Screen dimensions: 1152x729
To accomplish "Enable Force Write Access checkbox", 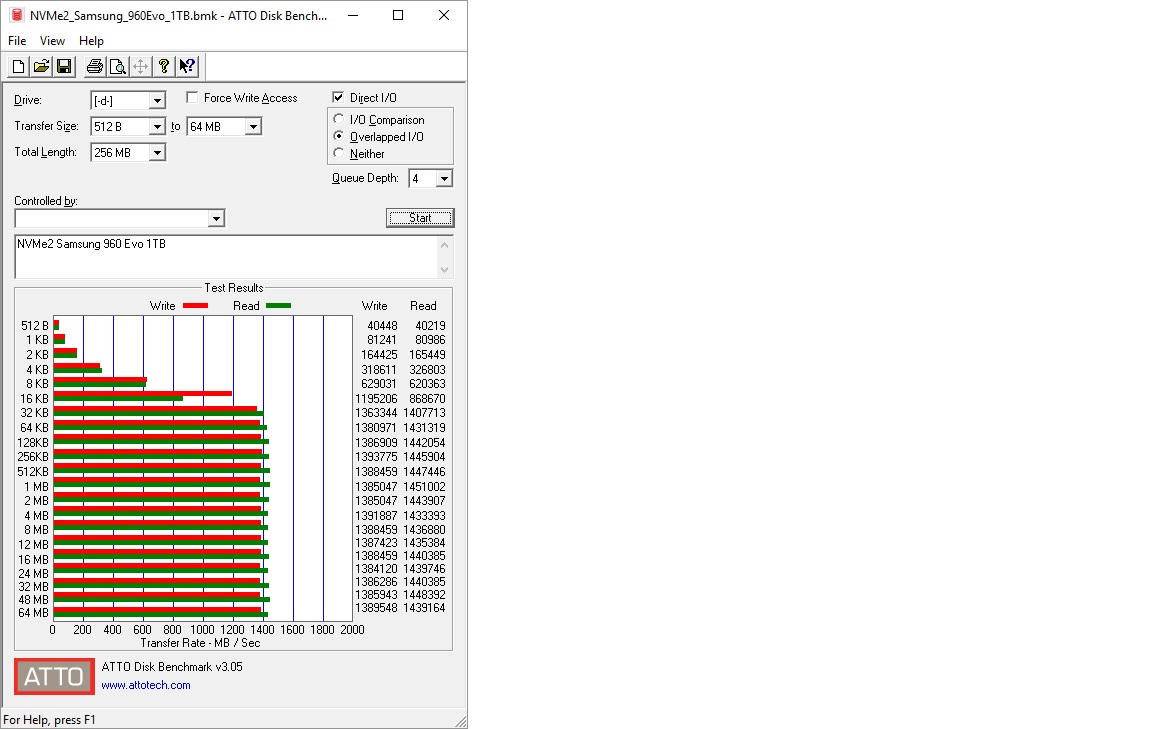I will pos(192,97).
